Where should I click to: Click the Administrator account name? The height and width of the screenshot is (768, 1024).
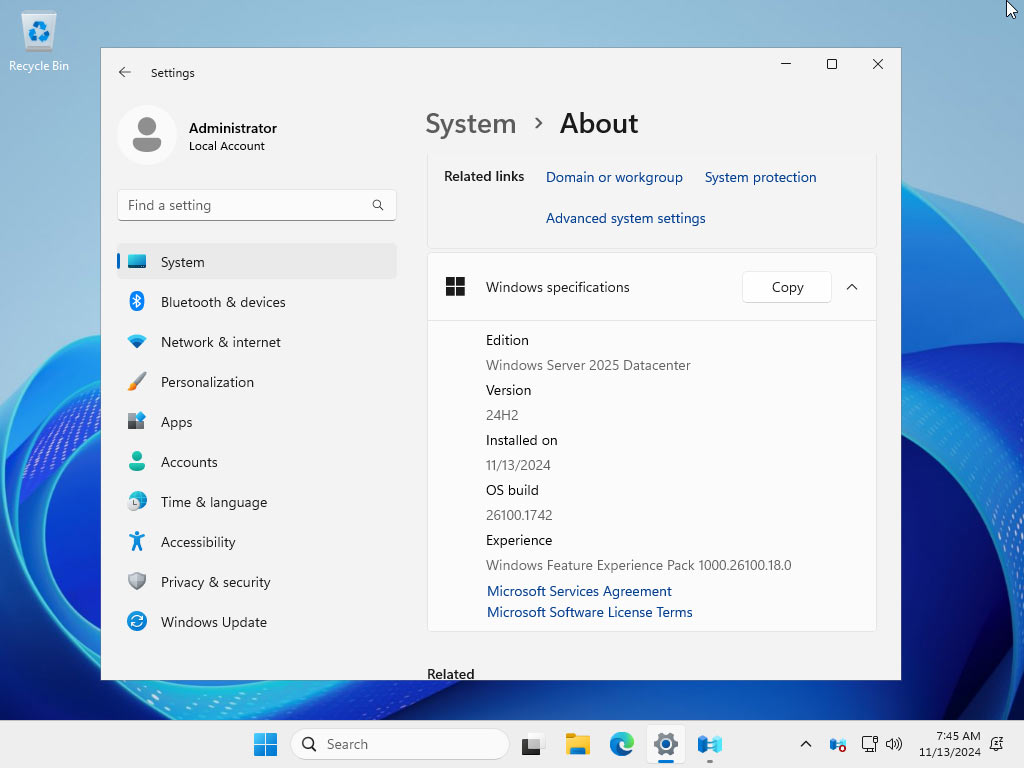(x=233, y=128)
